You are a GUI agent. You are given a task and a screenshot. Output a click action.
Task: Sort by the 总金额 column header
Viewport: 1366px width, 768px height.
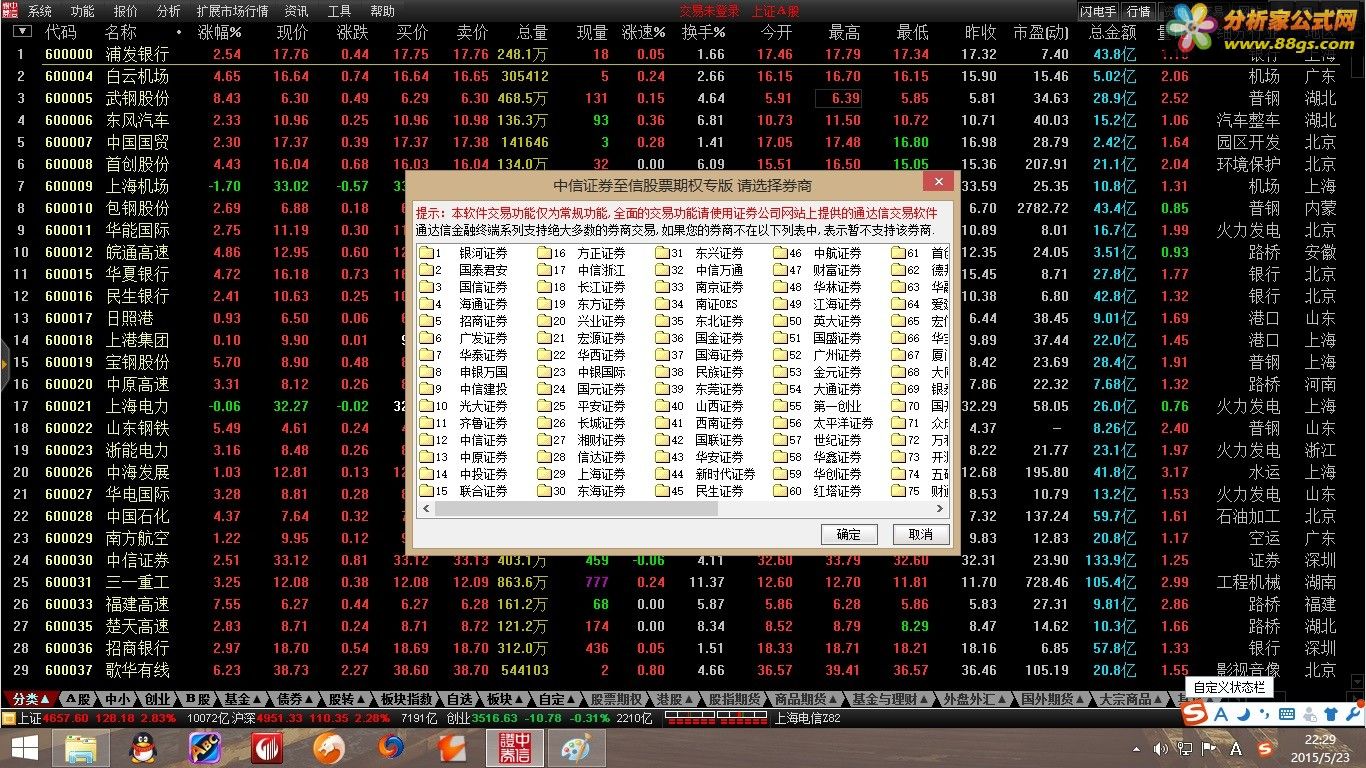[x=1112, y=33]
